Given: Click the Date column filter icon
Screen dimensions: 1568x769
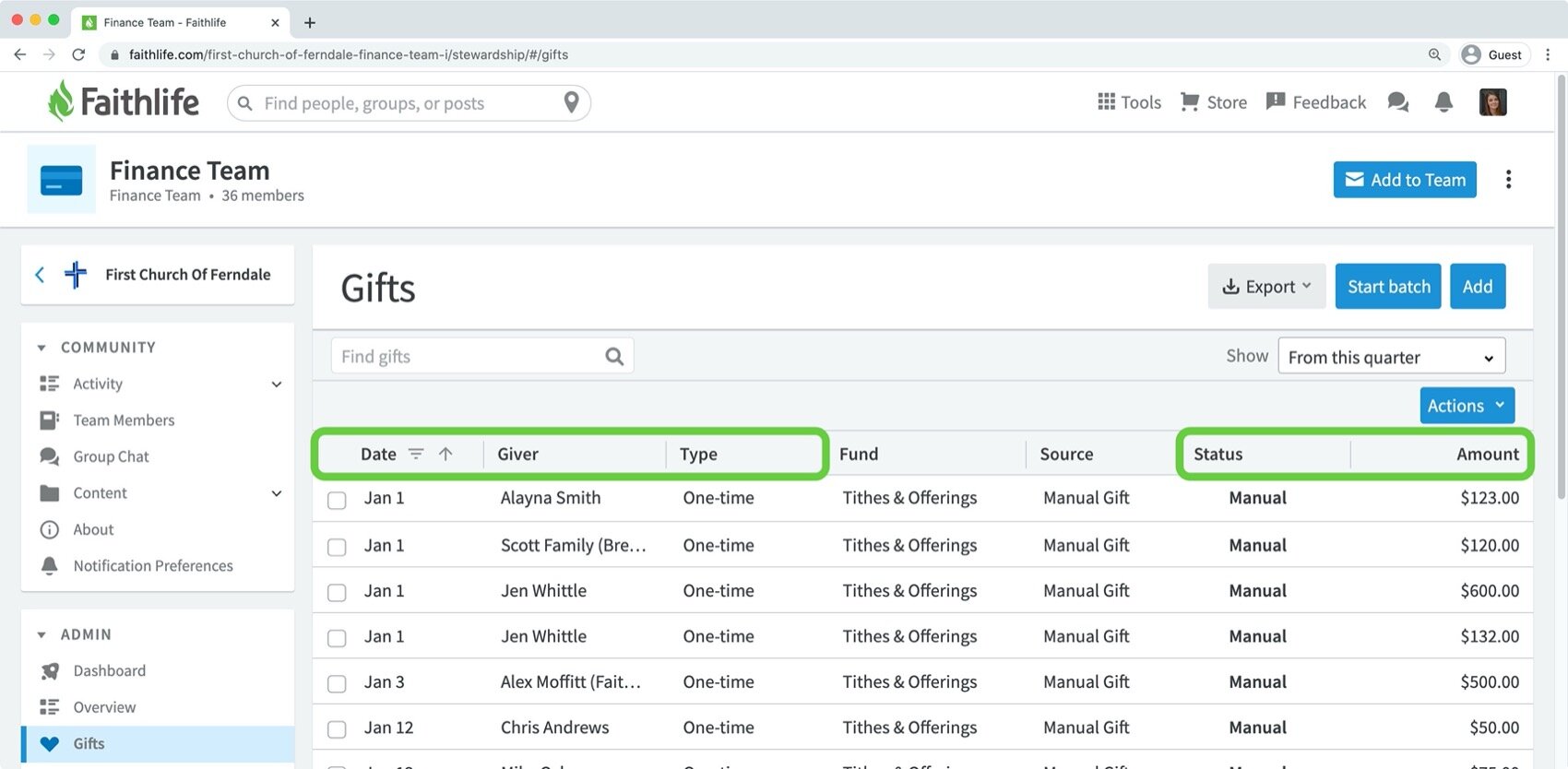Looking at the screenshot, I should pos(416,454).
